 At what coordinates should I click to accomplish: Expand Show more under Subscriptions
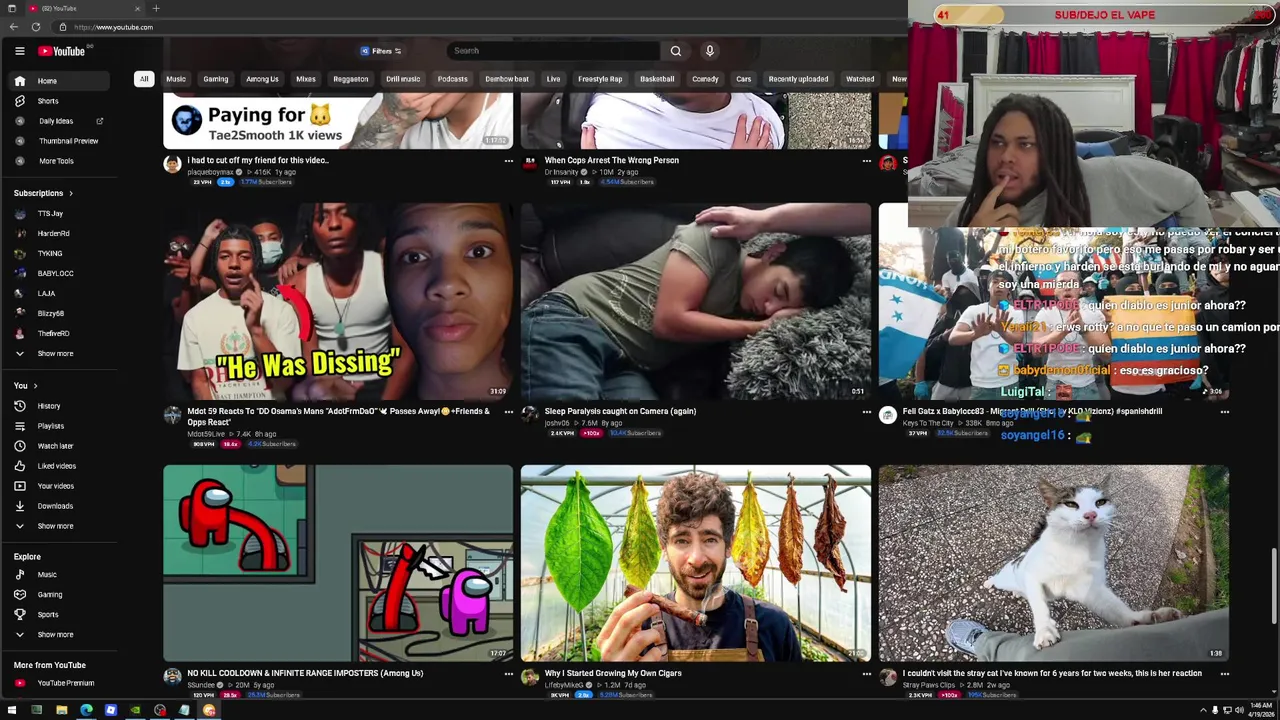tap(60, 353)
